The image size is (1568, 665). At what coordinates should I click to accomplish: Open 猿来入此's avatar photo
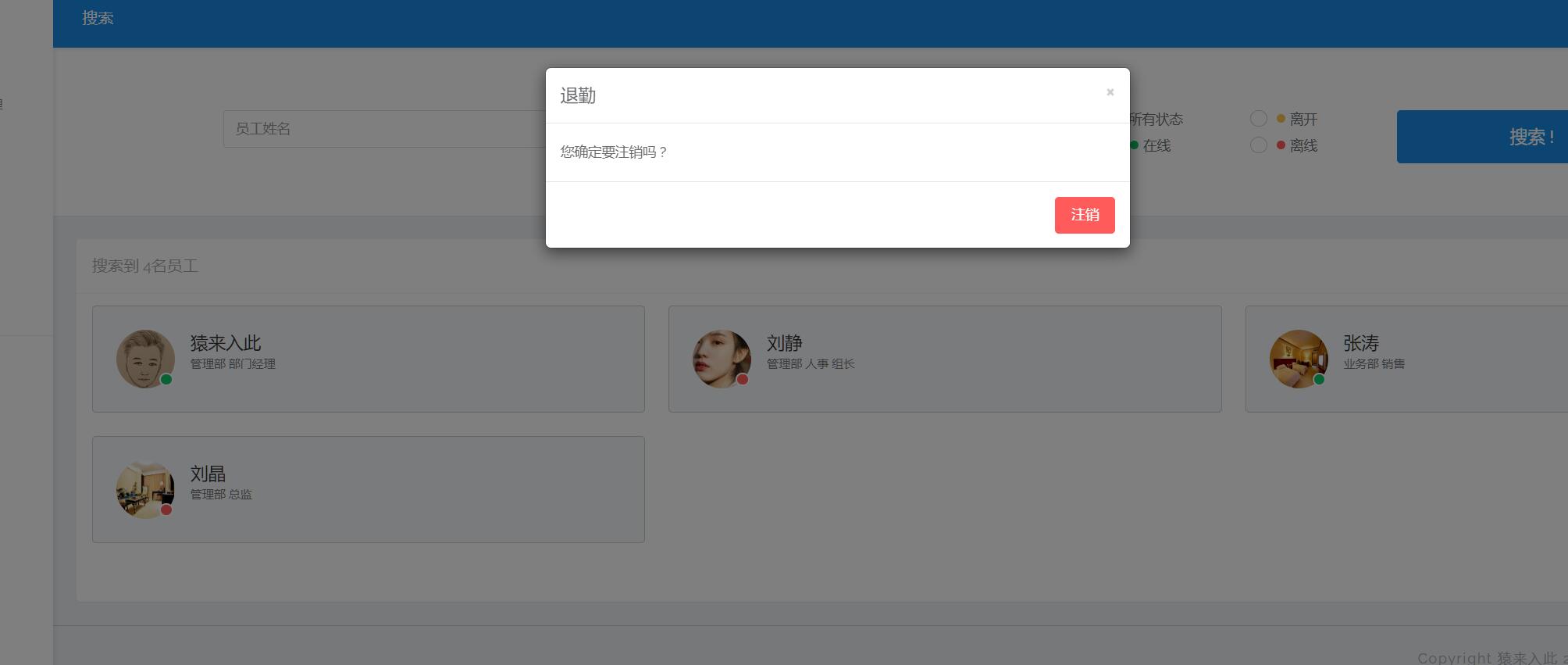click(145, 359)
